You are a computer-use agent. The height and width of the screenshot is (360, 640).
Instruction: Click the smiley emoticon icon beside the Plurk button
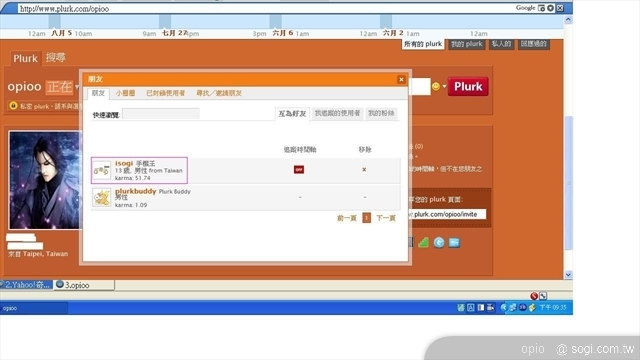436,87
